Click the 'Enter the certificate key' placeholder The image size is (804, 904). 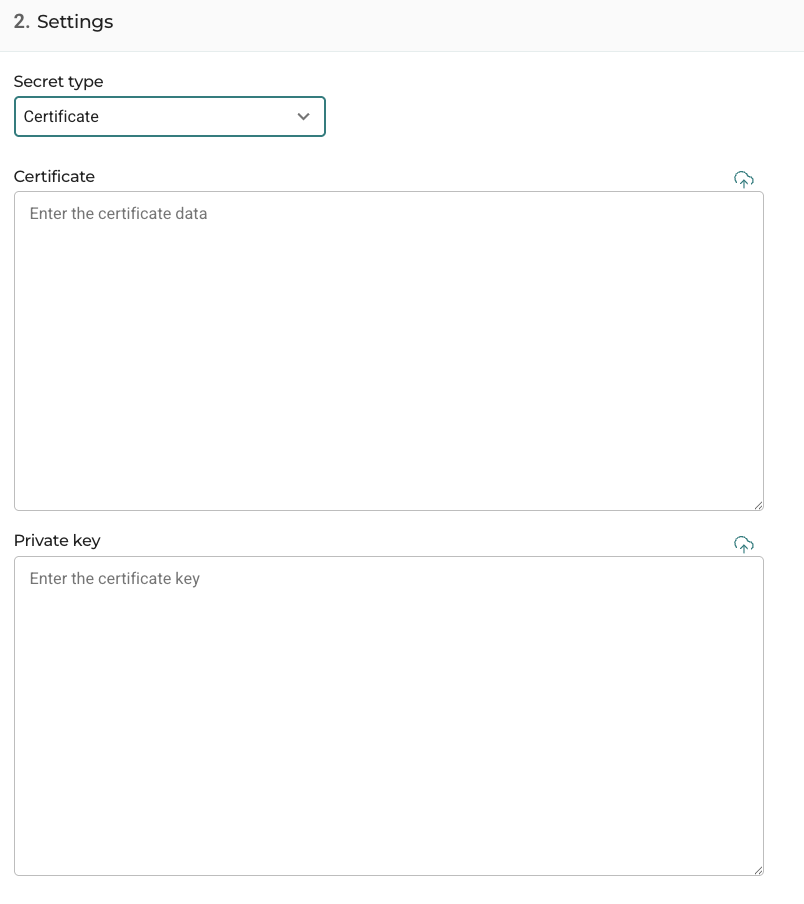[115, 578]
